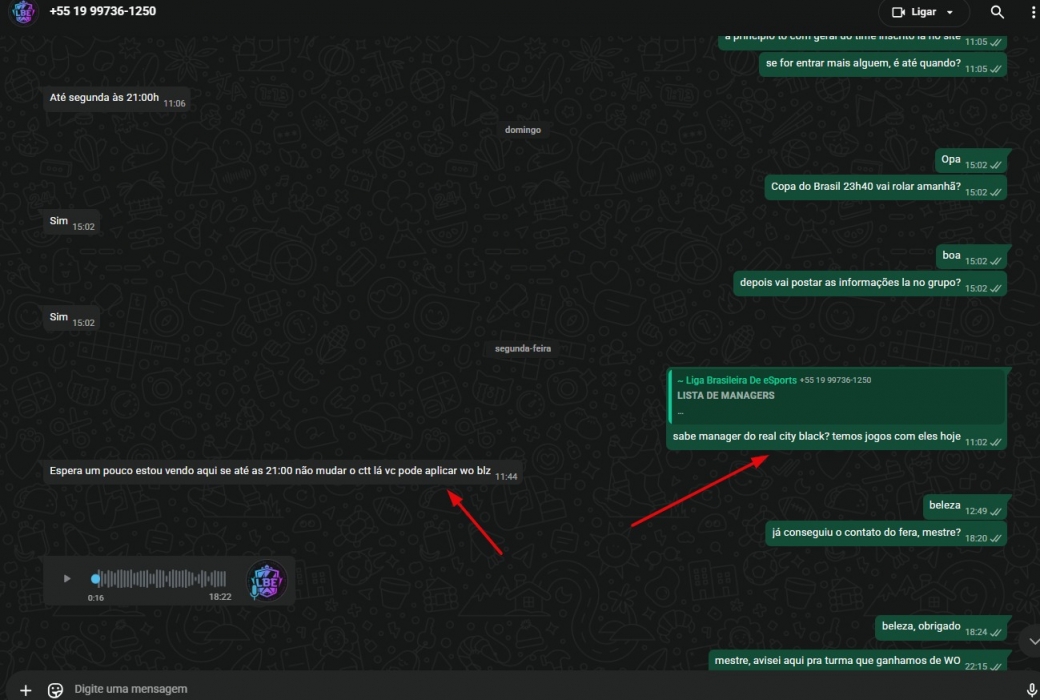Click the LBE avatar on voice message

[x=266, y=580]
